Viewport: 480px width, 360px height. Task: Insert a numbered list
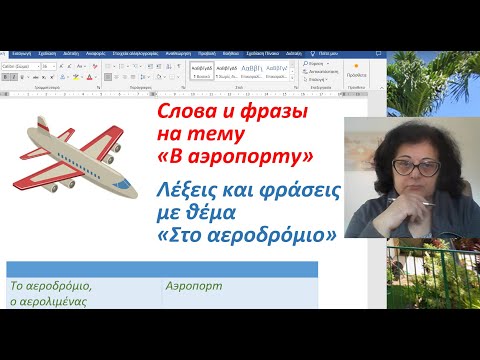pyautogui.click(x=121, y=66)
